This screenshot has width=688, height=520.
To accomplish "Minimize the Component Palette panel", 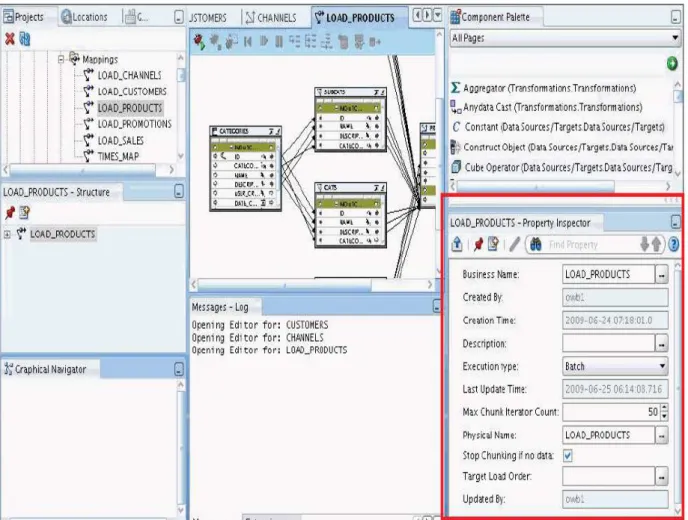I will click(x=675, y=17).
